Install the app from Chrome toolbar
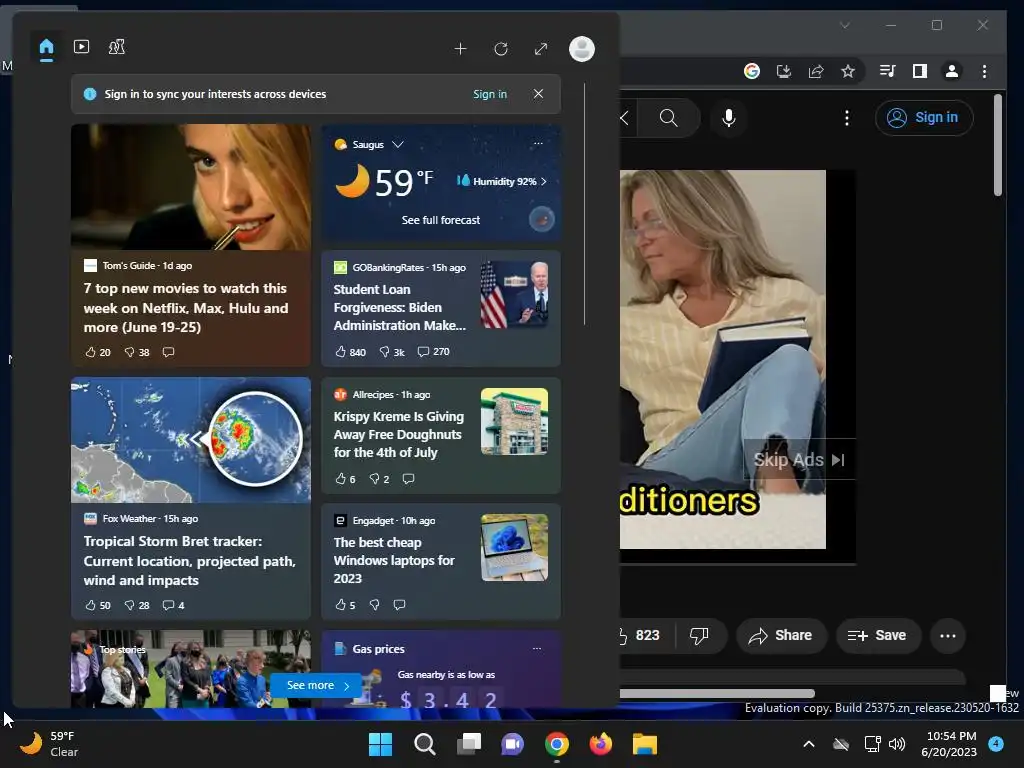The width and height of the screenshot is (1024, 768). click(x=784, y=71)
